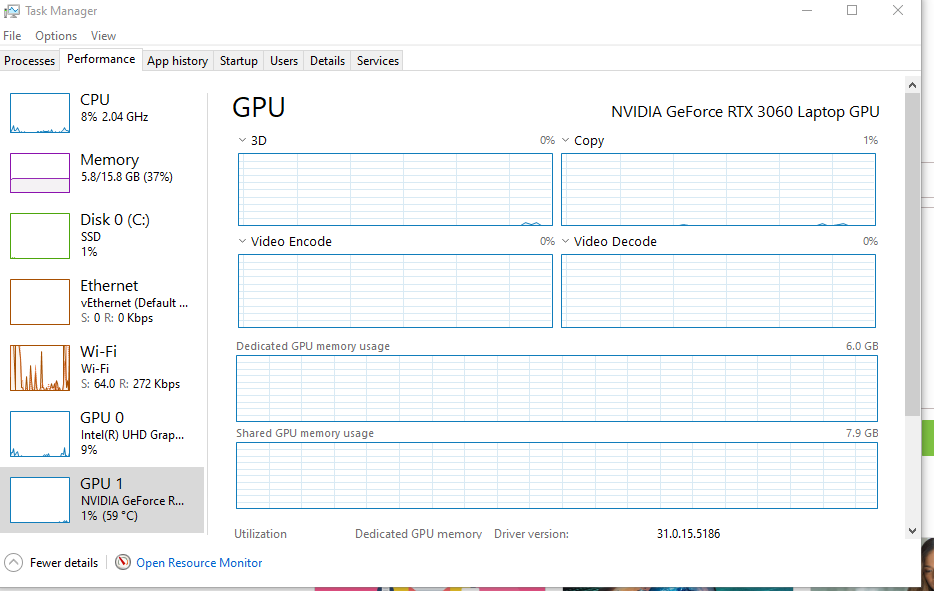Click the Ethernet graph icon in sidebar
The image size is (934, 591).
click(x=40, y=302)
